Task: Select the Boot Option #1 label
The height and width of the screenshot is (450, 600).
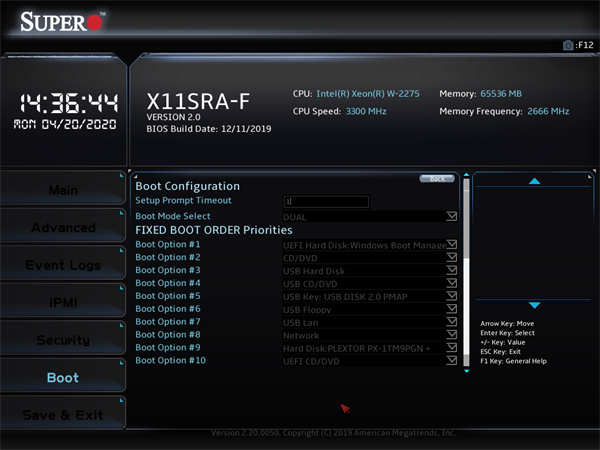Action: click(x=168, y=244)
